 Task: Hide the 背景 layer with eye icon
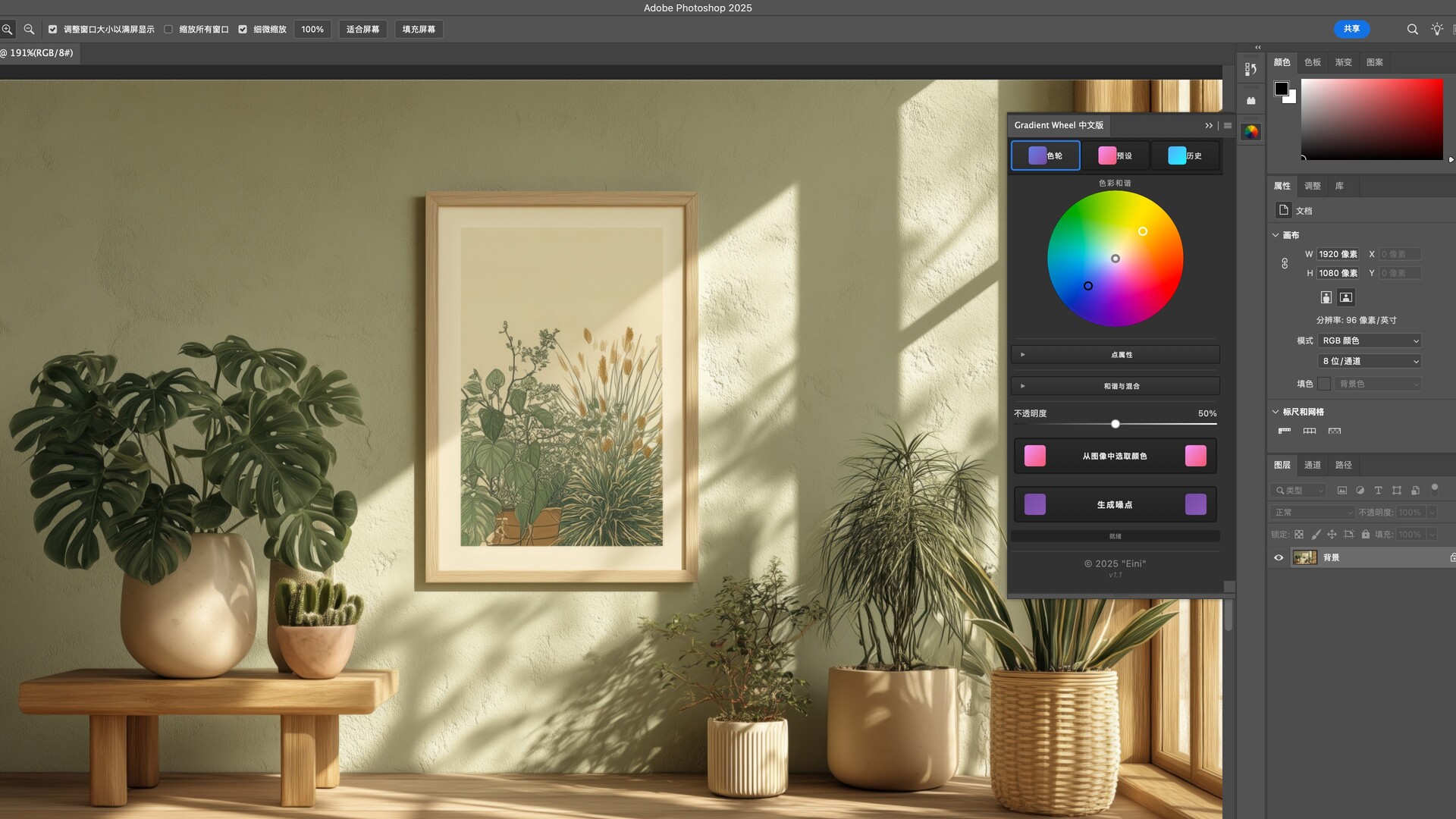(1279, 557)
